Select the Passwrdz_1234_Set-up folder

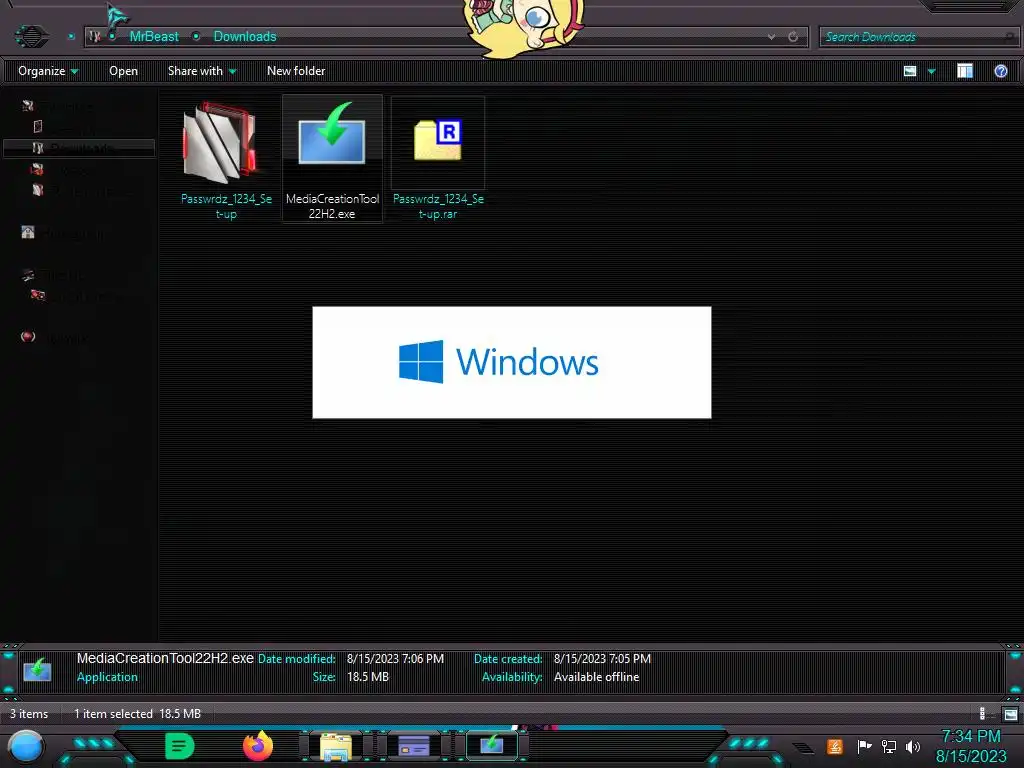[226, 159]
